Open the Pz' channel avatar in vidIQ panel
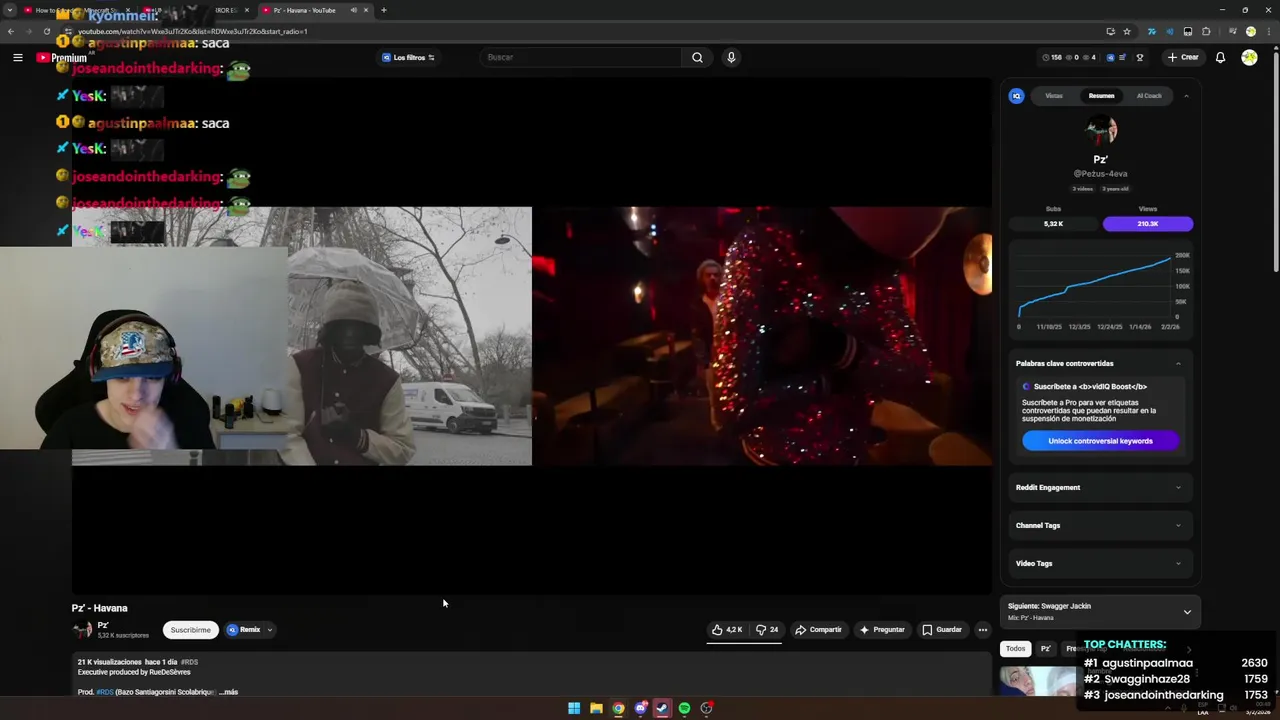 pyautogui.click(x=1100, y=131)
